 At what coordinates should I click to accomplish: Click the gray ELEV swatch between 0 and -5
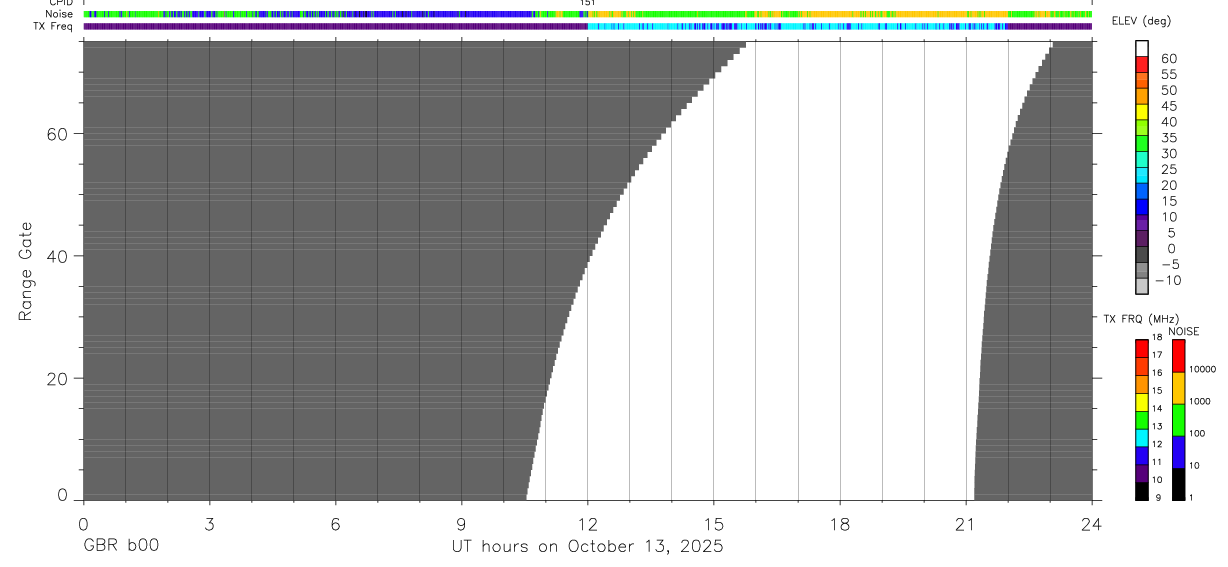1142,255
